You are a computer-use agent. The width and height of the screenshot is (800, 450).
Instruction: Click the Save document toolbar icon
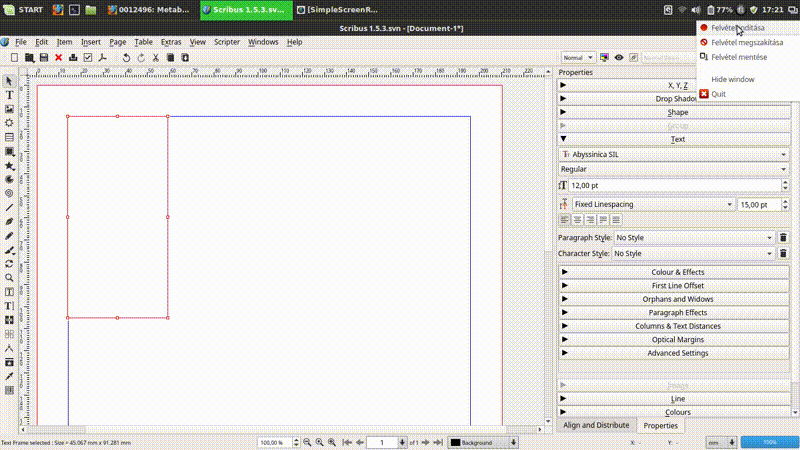(44, 58)
